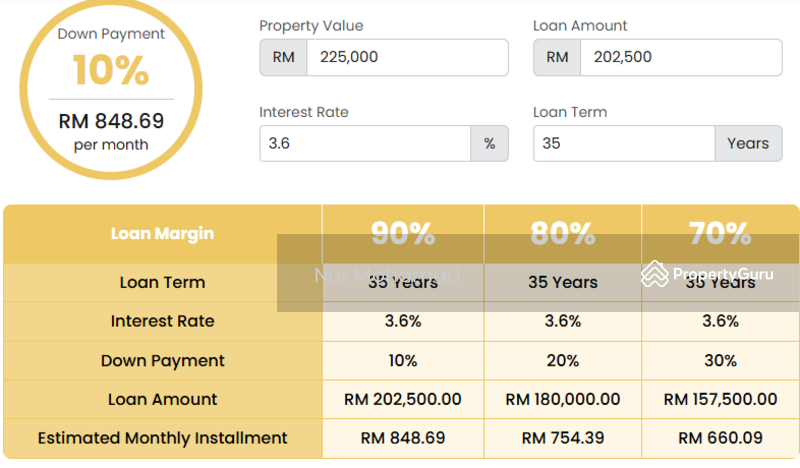This screenshot has width=800, height=468.
Task: Click the RM 180,000.00 loan amount cell
Action: (563, 399)
